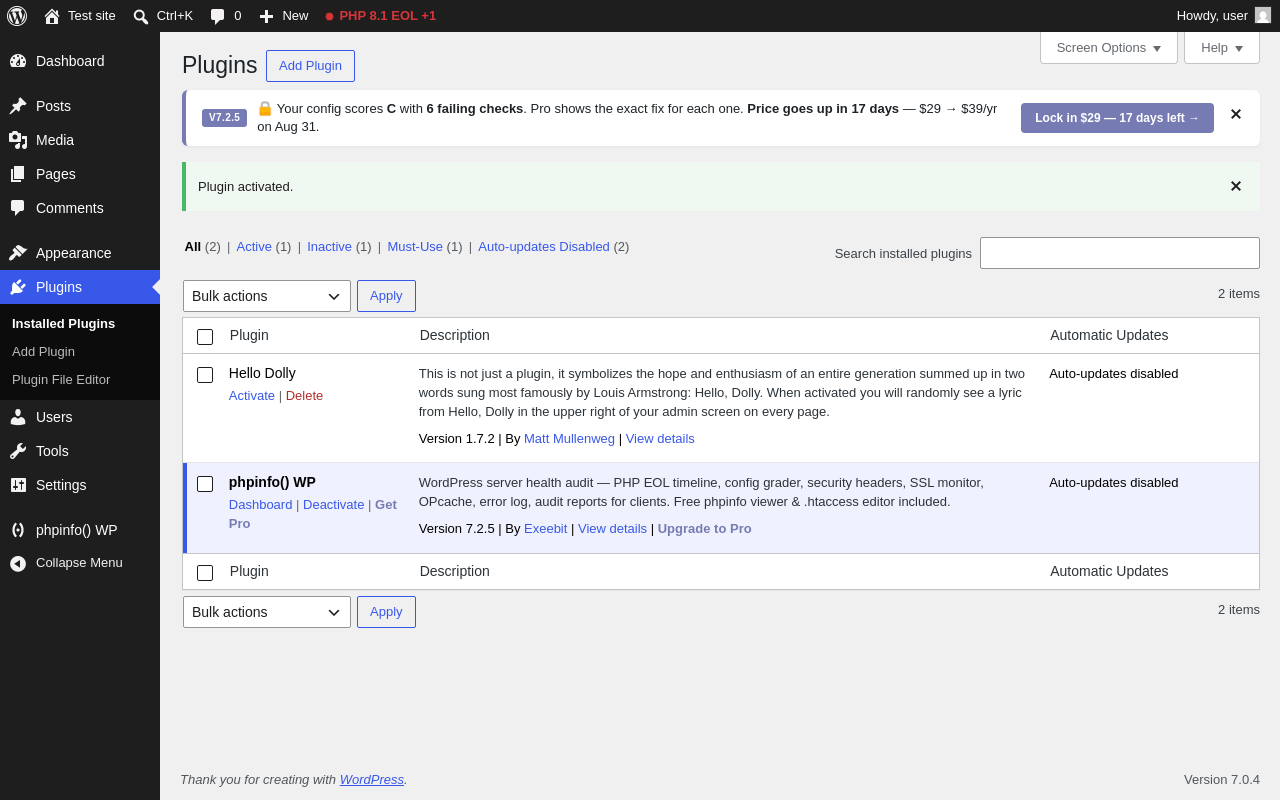The image size is (1280, 800).
Task: Click the New plus icon
Action: (266, 16)
